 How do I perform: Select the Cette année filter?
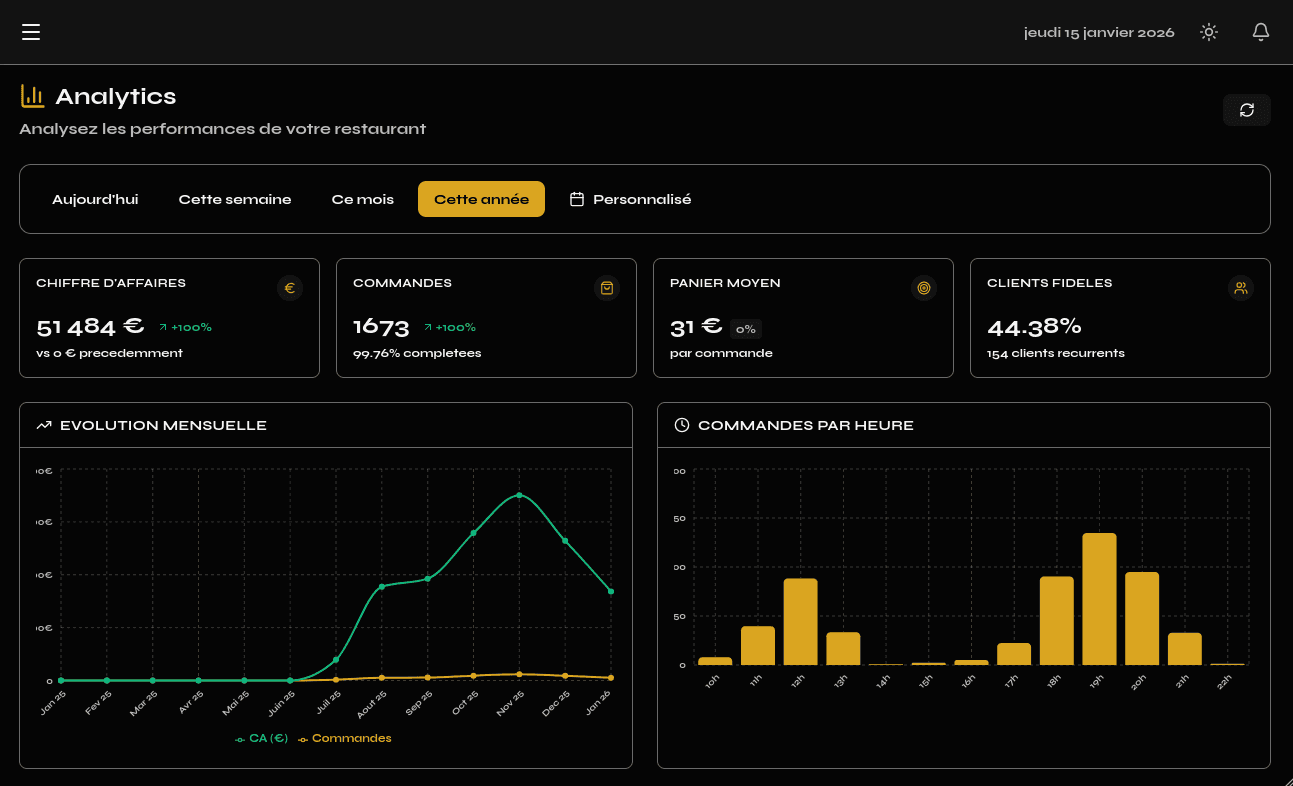pos(481,199)
